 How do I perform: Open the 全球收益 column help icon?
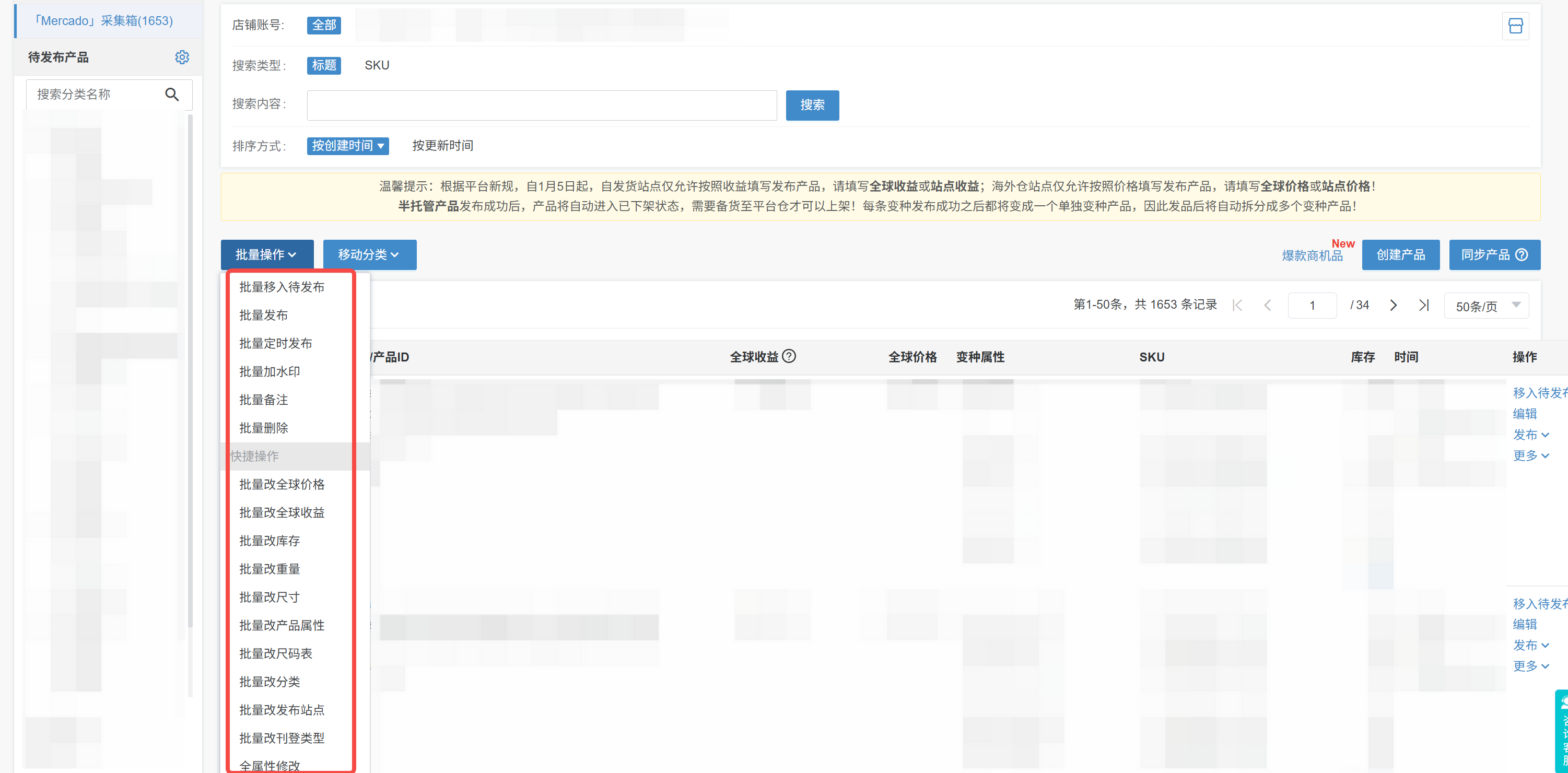(789, 356)
